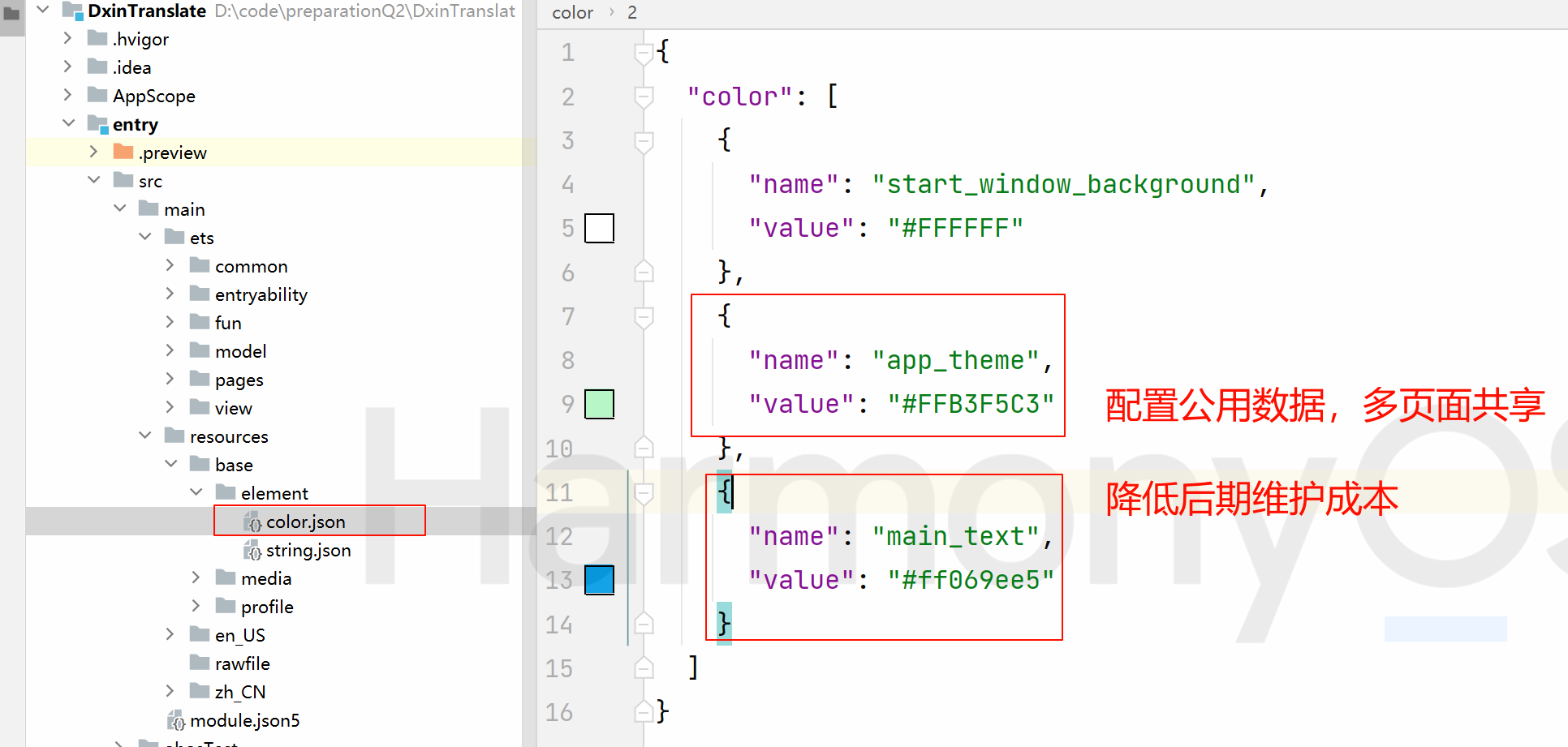
Task: Click the src folder icon
Action: [x=123, y=180]
